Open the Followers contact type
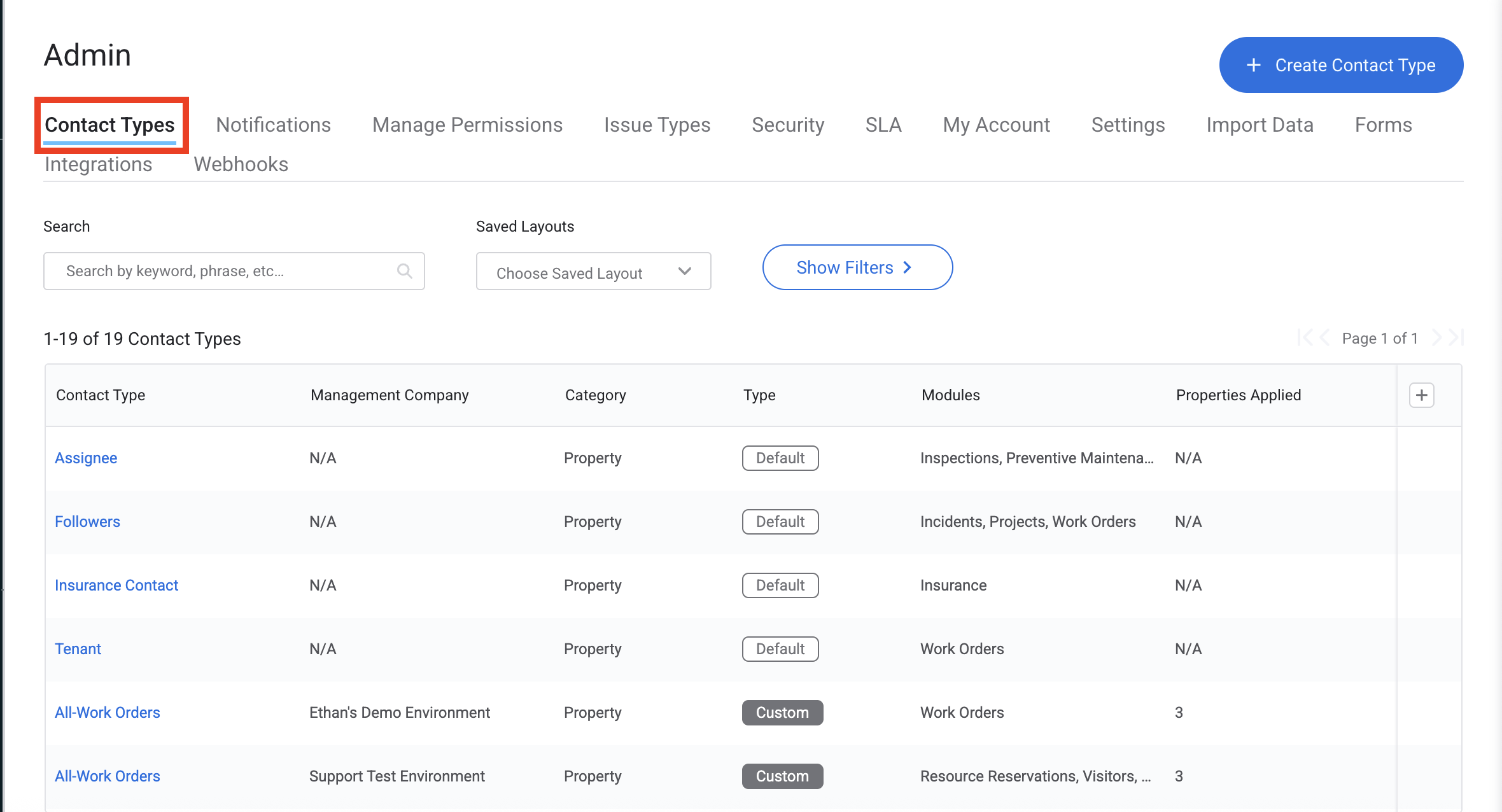Image resolution: width=1502 pixels, height=812 pixels. (x=87, y=521)
